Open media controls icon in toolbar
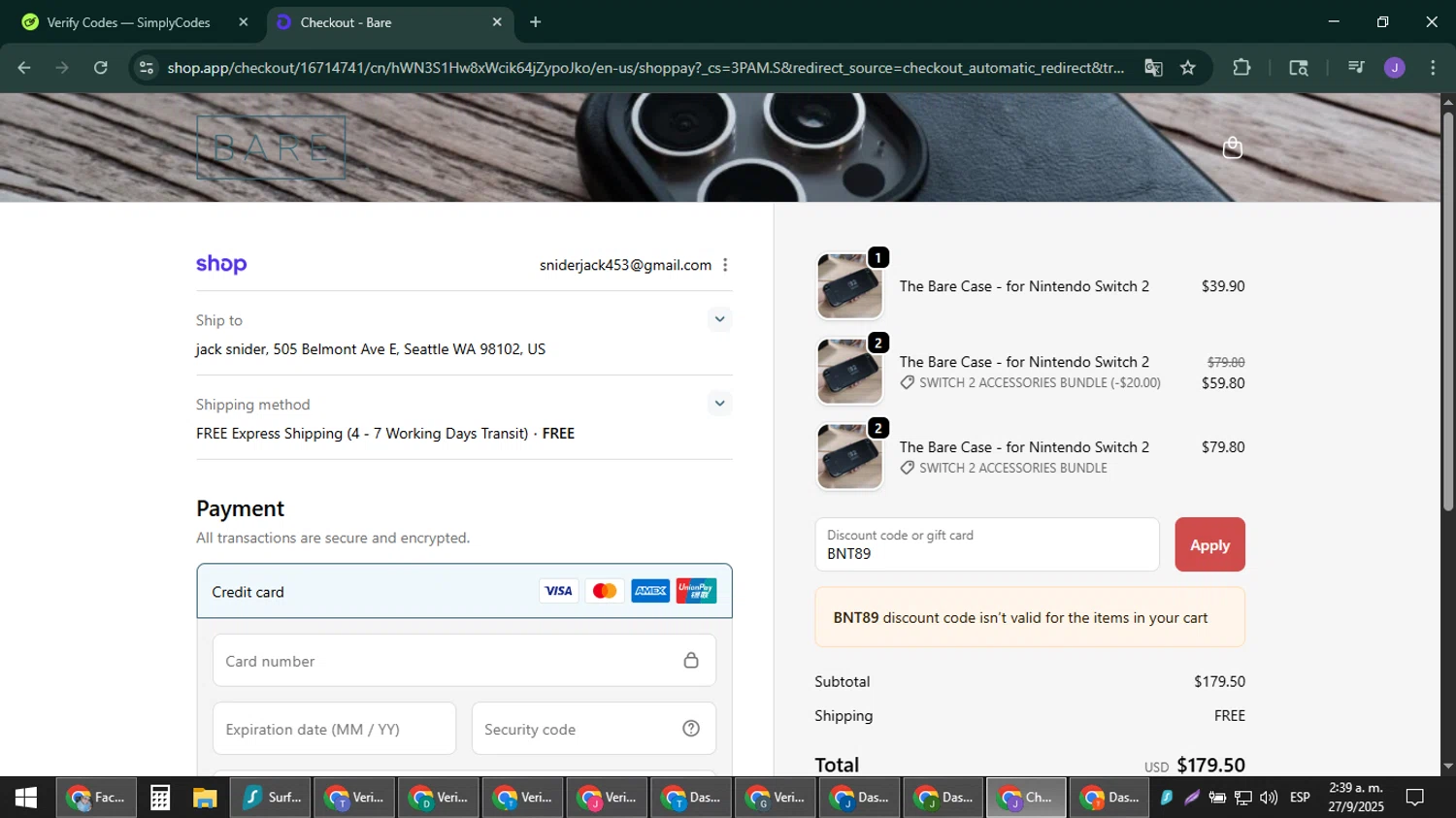The width and height of the screenshot is (1456, 818). click(1357, 68)
